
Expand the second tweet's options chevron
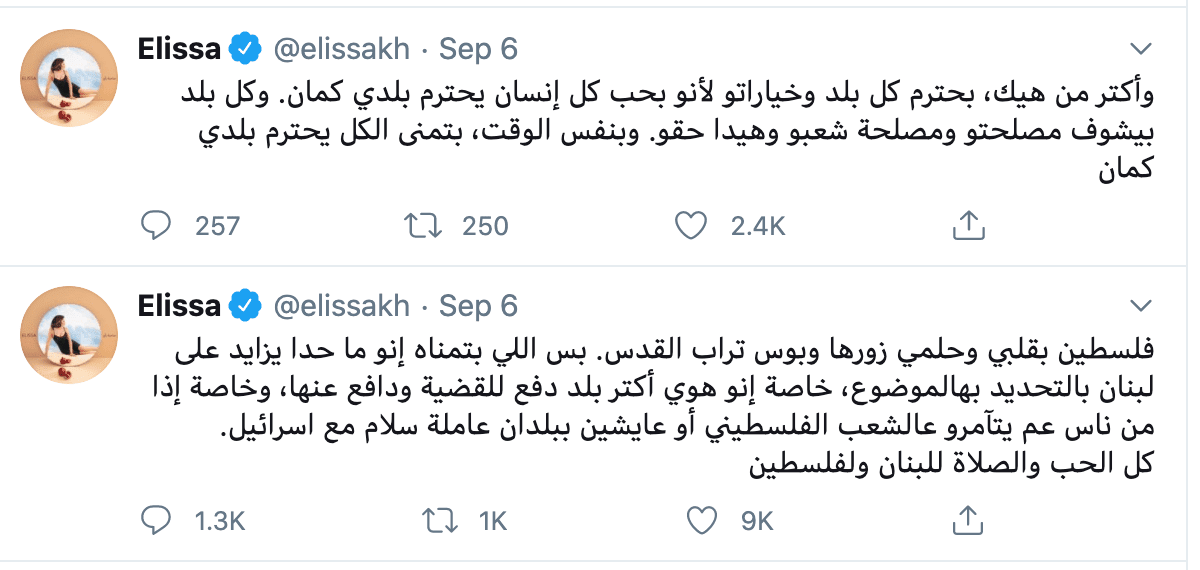[1140, 304]
